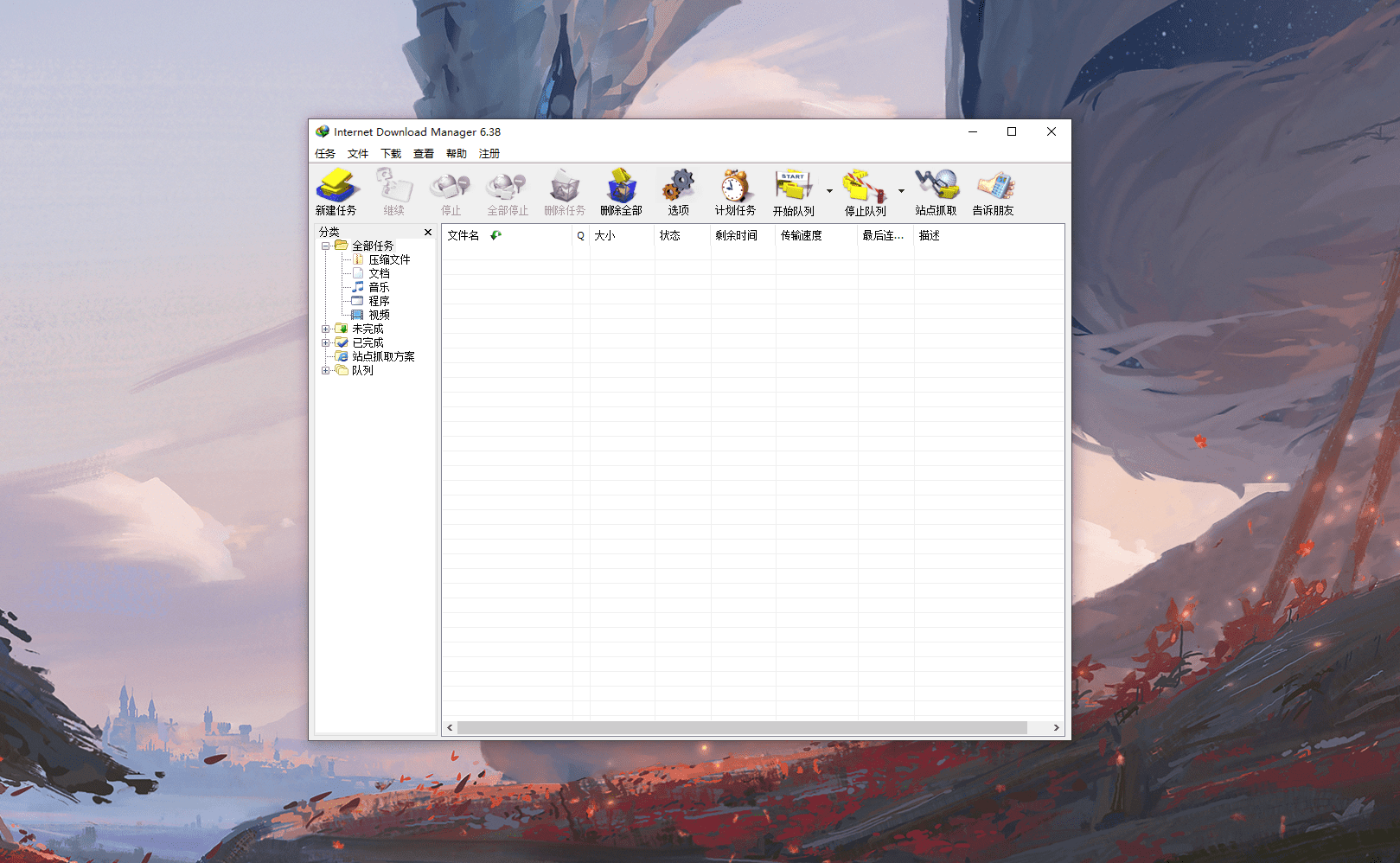This screenshot has height=863, width=1400.
Task: Select 文档 category in tree
Action: [x=379, y=273]
